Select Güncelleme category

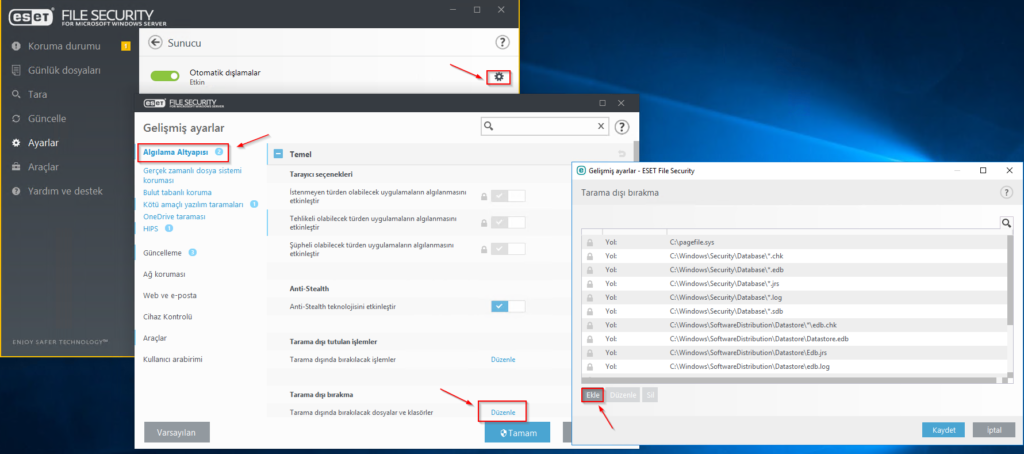click(x=163, y=252)
